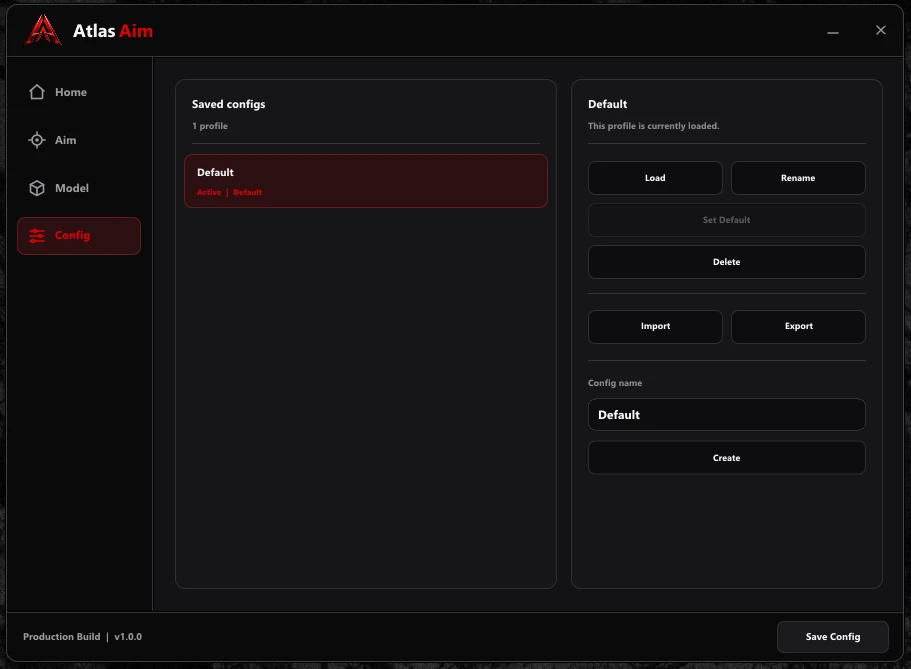Image resolution: width=911 pixels, height=669 pixels.
Task: Switch to the Aim tab
Action: (x=79, y=140)
